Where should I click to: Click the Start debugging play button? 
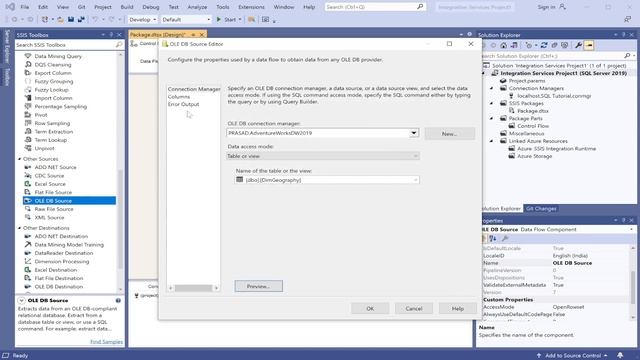tap(219, 19)
